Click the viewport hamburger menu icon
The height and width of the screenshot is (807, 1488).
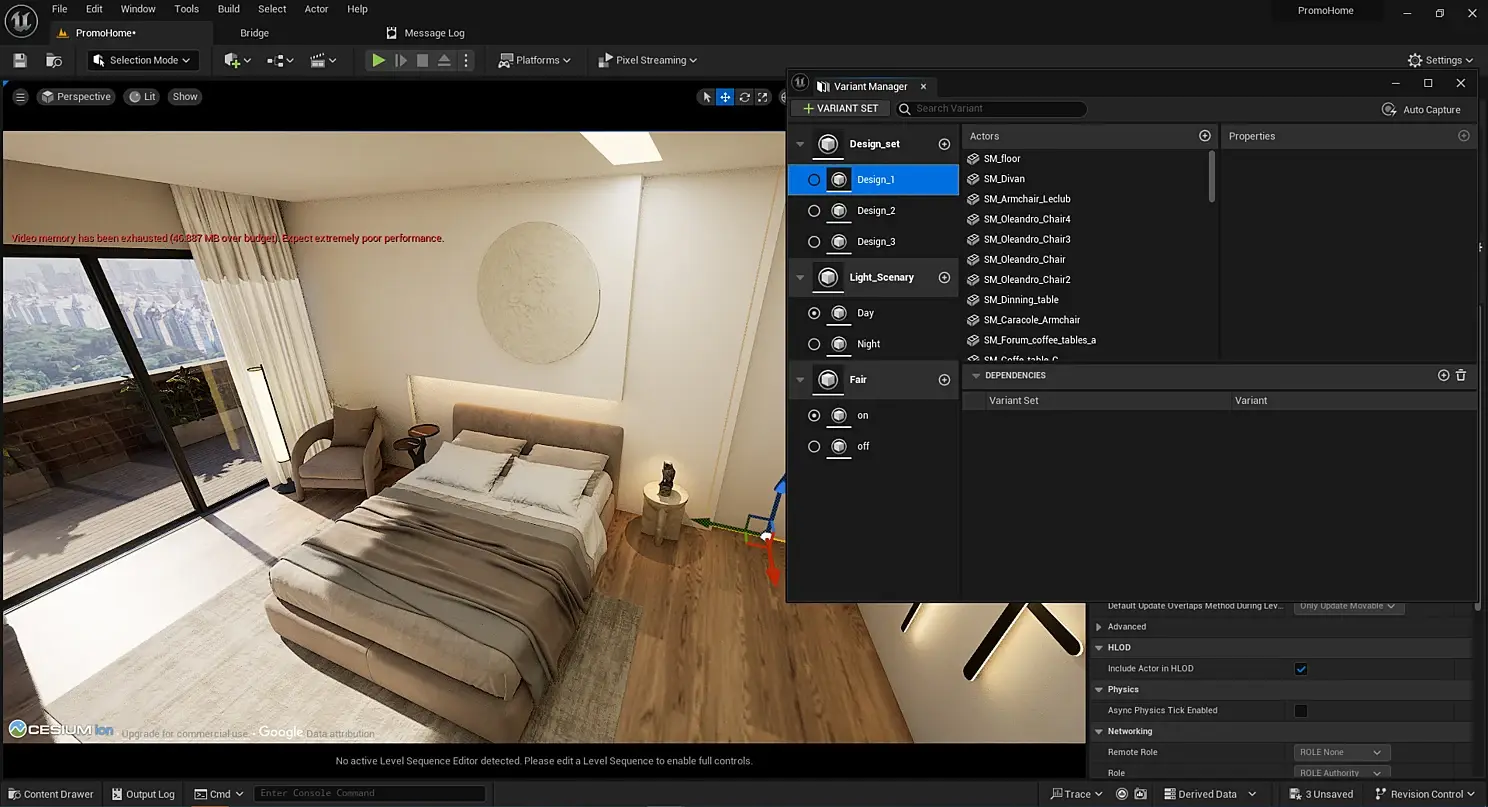point(20,97)
